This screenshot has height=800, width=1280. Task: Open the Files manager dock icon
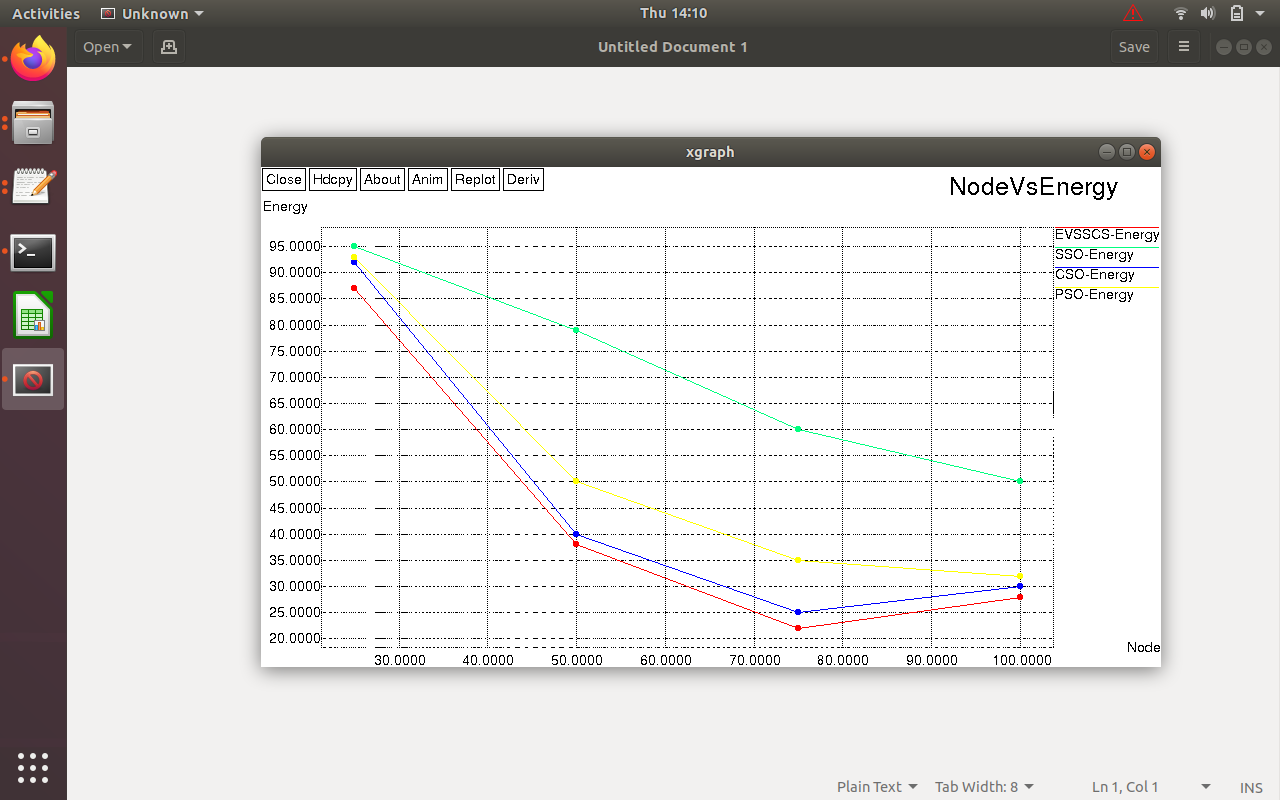(x=33, y=123)
